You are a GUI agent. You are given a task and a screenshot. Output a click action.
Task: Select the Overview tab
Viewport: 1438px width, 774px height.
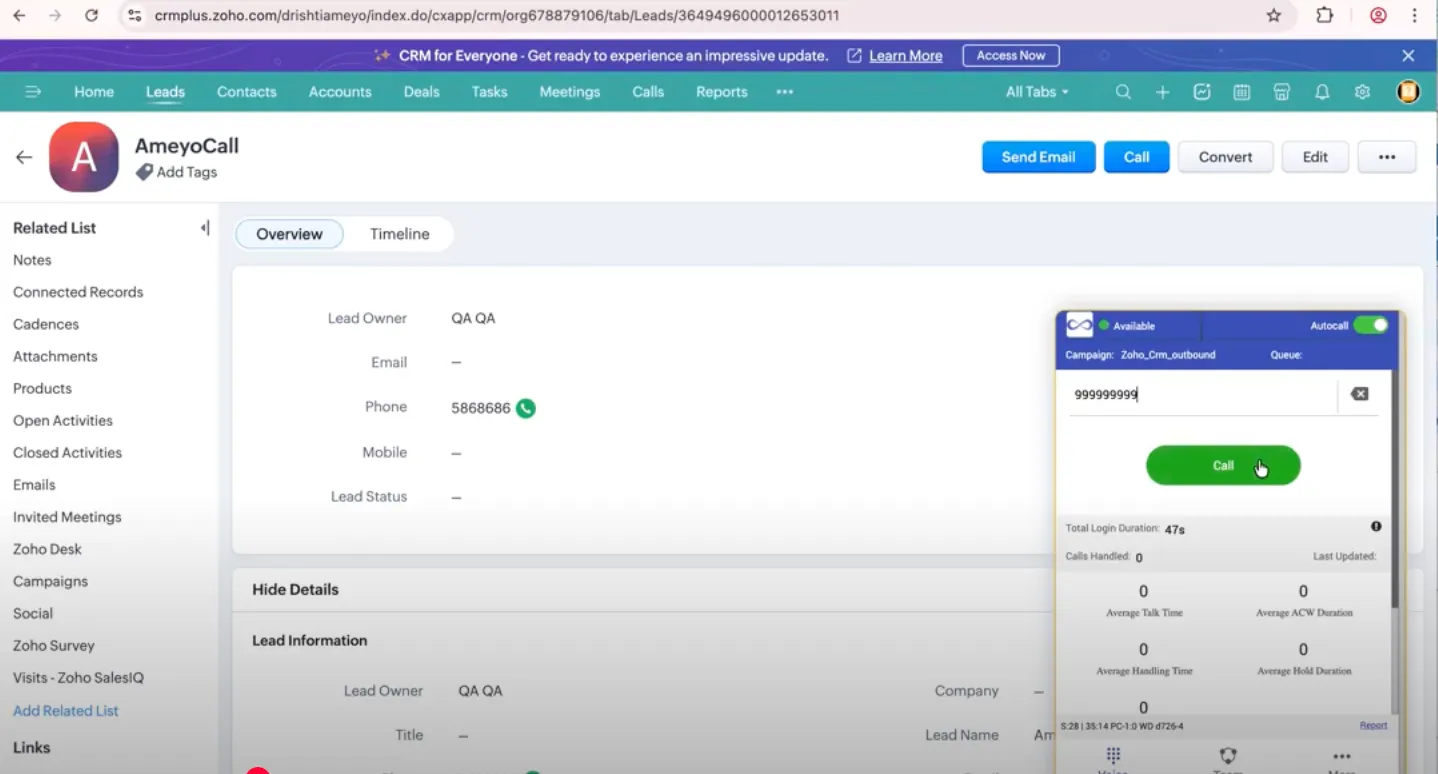(x=289, y=234)
